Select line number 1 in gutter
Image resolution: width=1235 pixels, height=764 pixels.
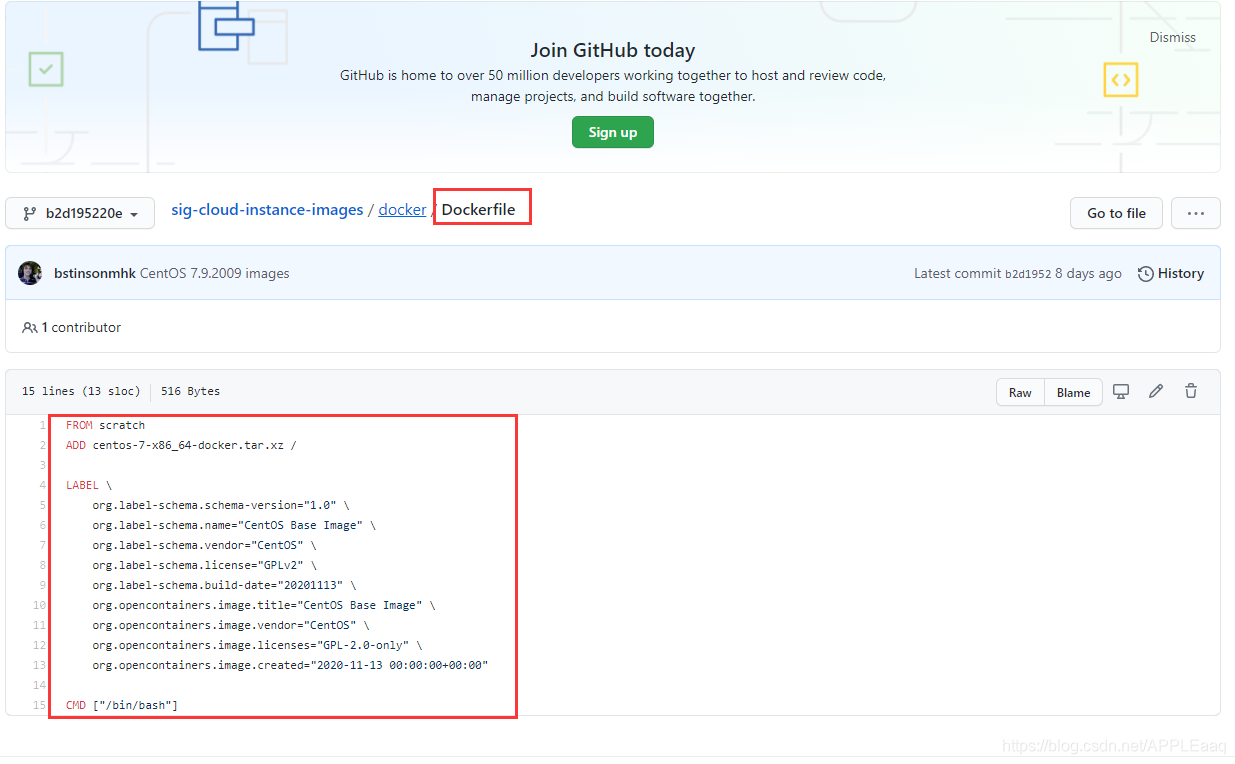[42, 425]
